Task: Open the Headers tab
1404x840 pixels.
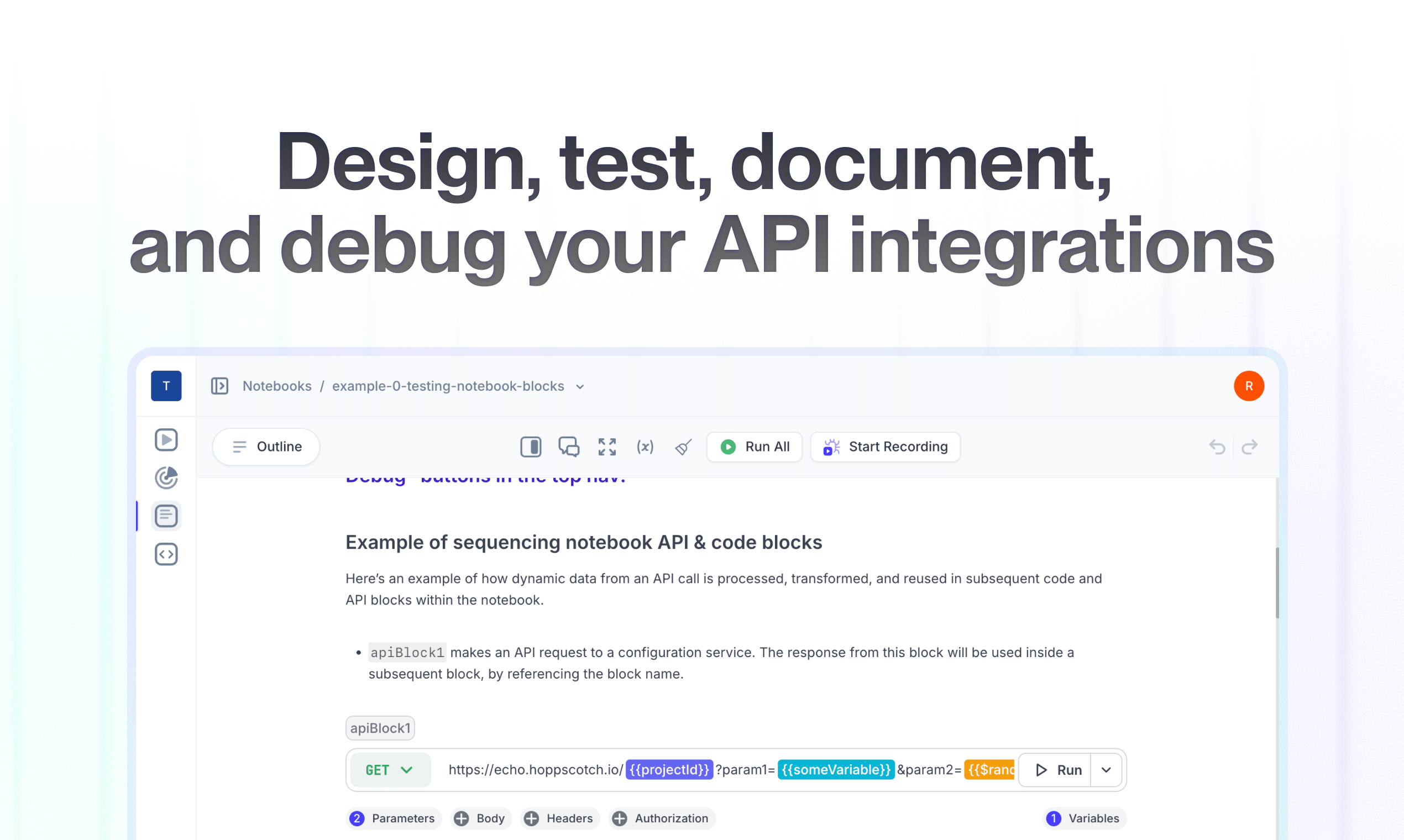Action: [559, 818]
